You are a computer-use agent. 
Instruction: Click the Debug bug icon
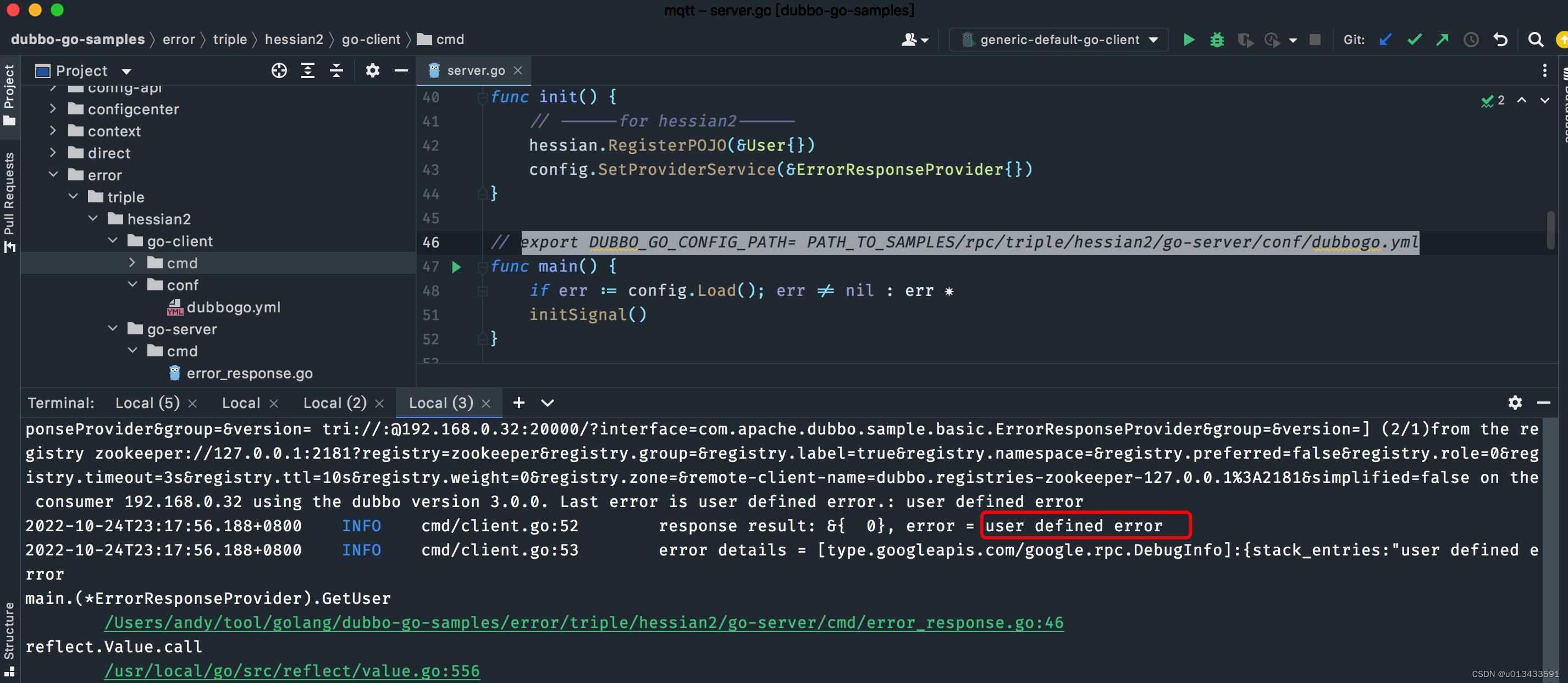1217,40
